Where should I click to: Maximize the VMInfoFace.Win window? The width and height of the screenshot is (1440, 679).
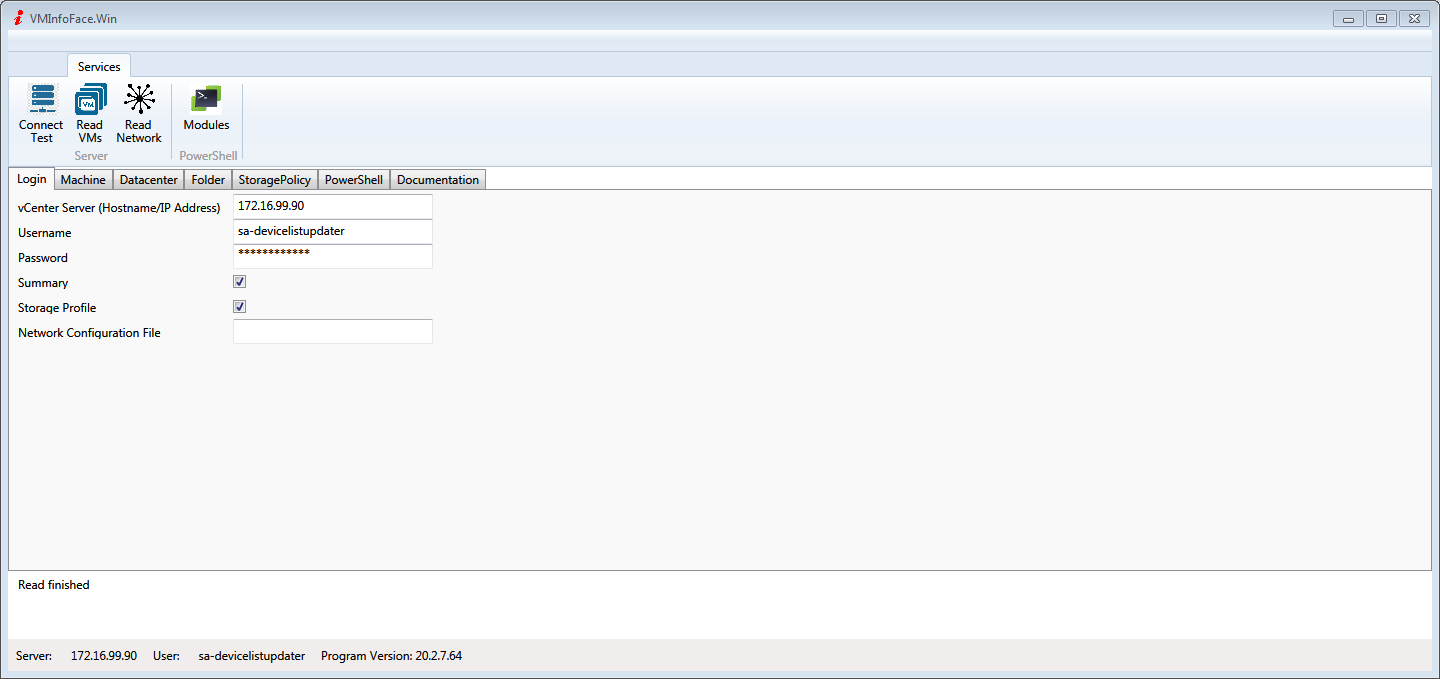point(1381,18)
